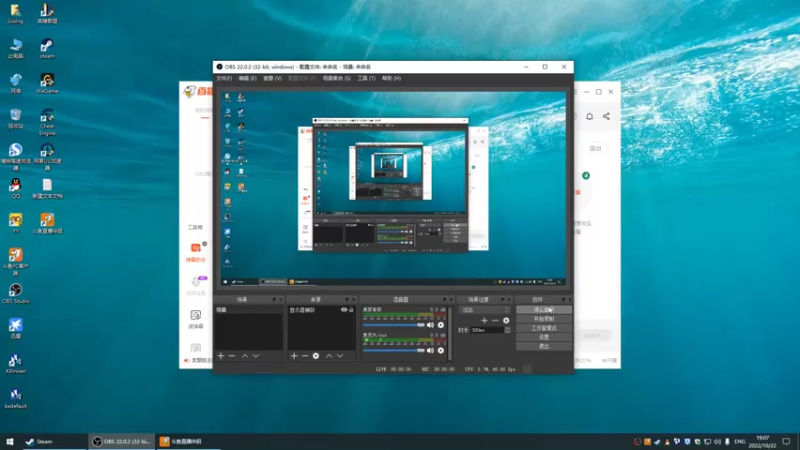Open QQ penguin icon on desktop
Image resolution: width=800 pixels, height=450 pixels.
[15, 188]
